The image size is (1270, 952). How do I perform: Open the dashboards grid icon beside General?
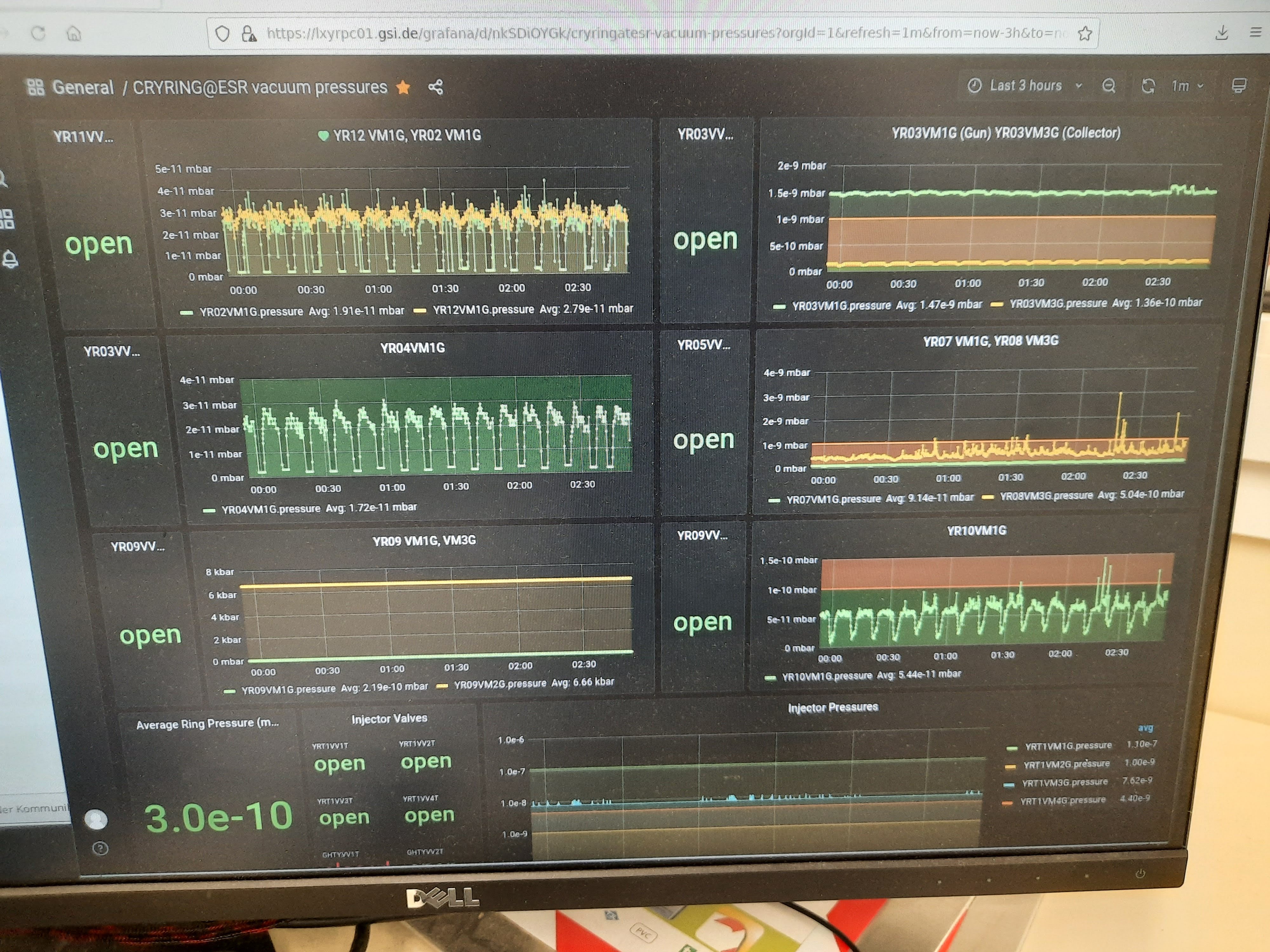click(36, 87)
